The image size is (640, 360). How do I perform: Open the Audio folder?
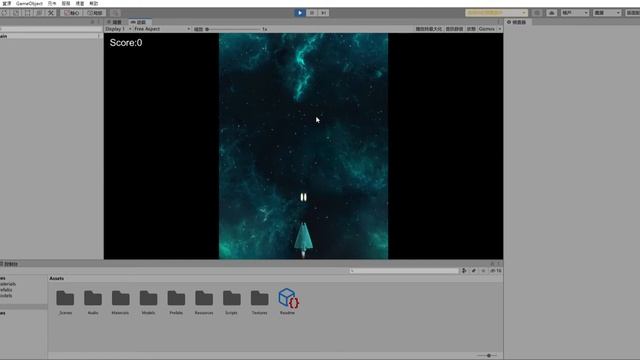click(93, 302)
